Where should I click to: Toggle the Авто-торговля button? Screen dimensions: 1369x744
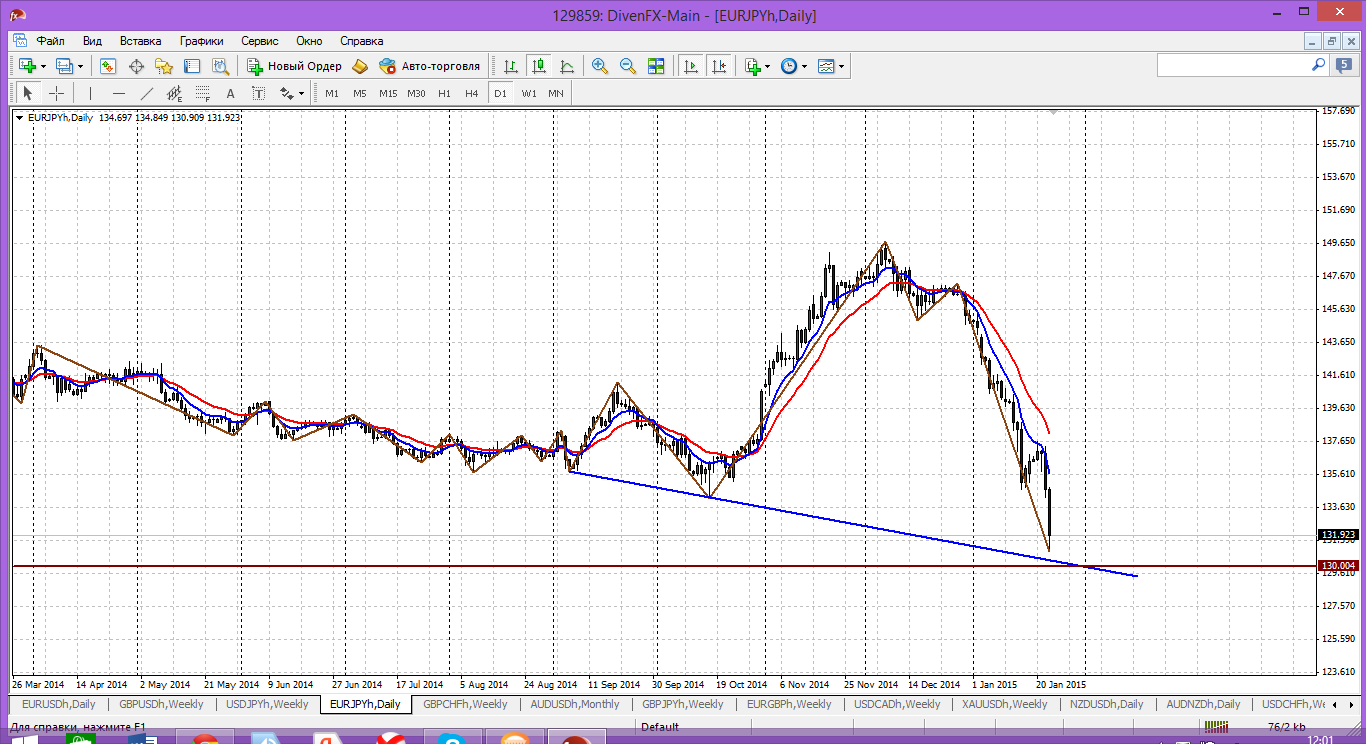429,66
